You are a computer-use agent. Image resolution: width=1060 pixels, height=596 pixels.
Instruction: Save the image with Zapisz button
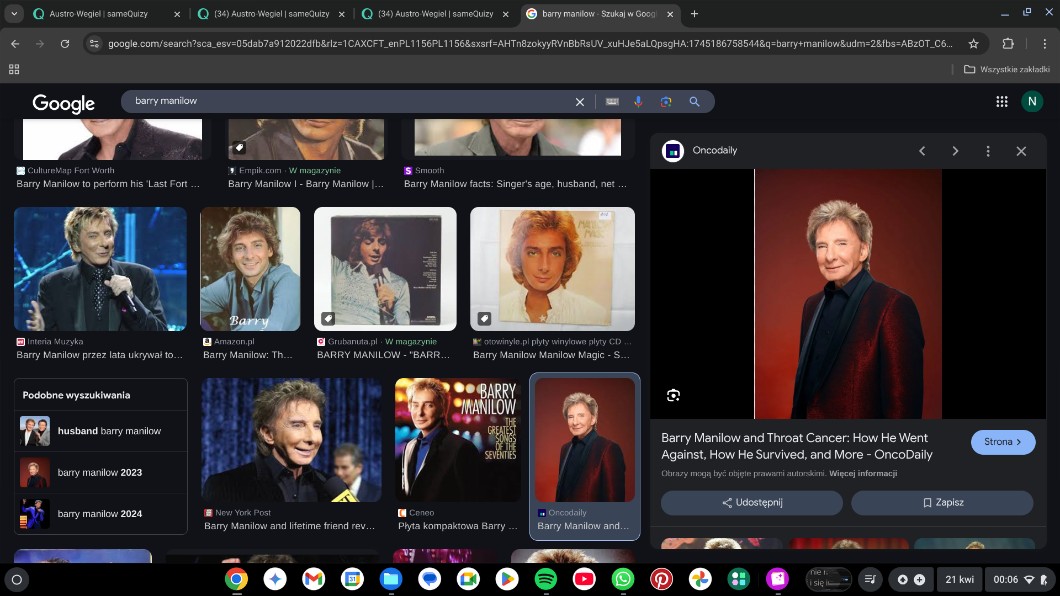[942, 502]
